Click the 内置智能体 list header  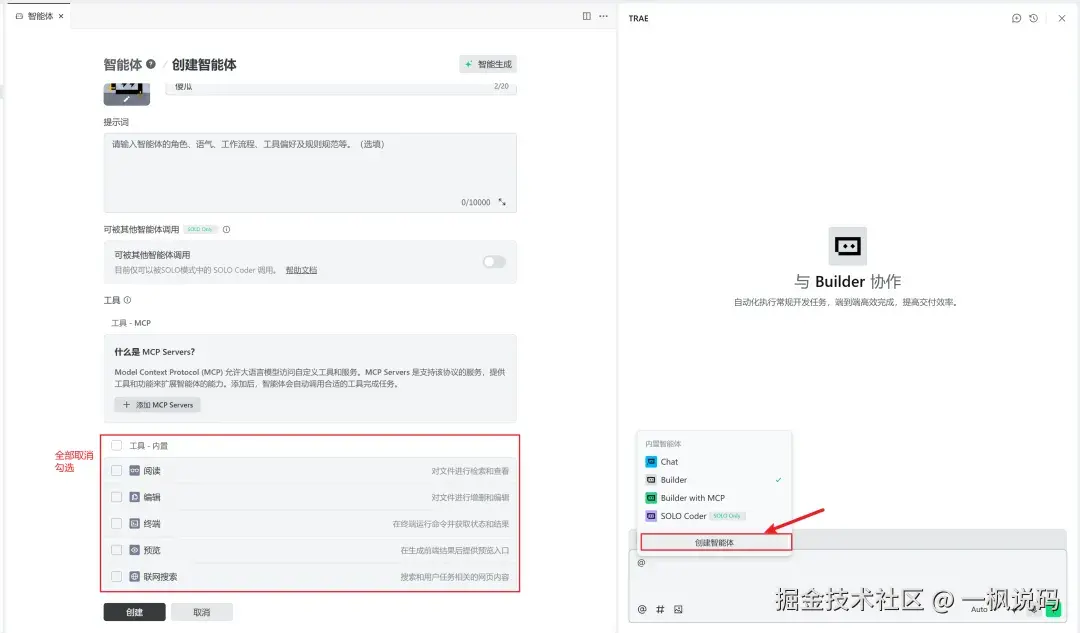click(x=663, y=444)
